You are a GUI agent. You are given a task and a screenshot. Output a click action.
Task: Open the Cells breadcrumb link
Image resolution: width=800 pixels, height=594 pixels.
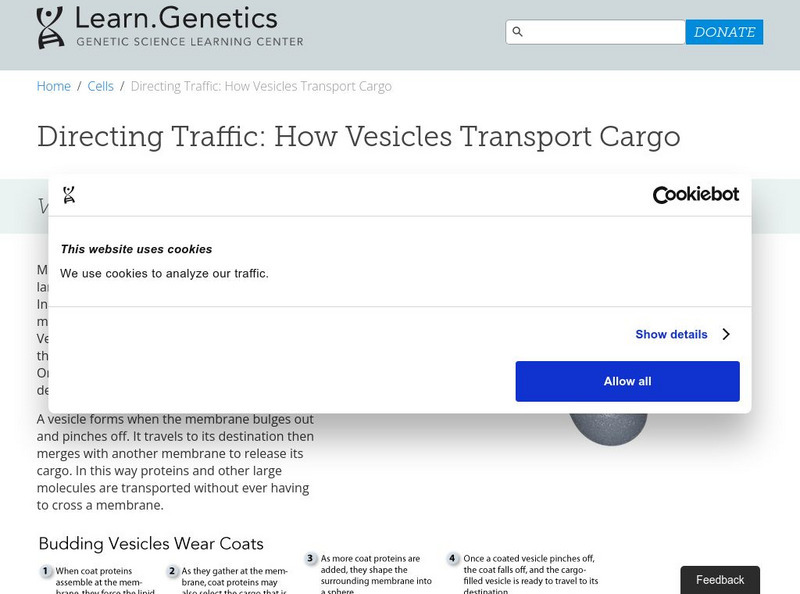[100, 86]
